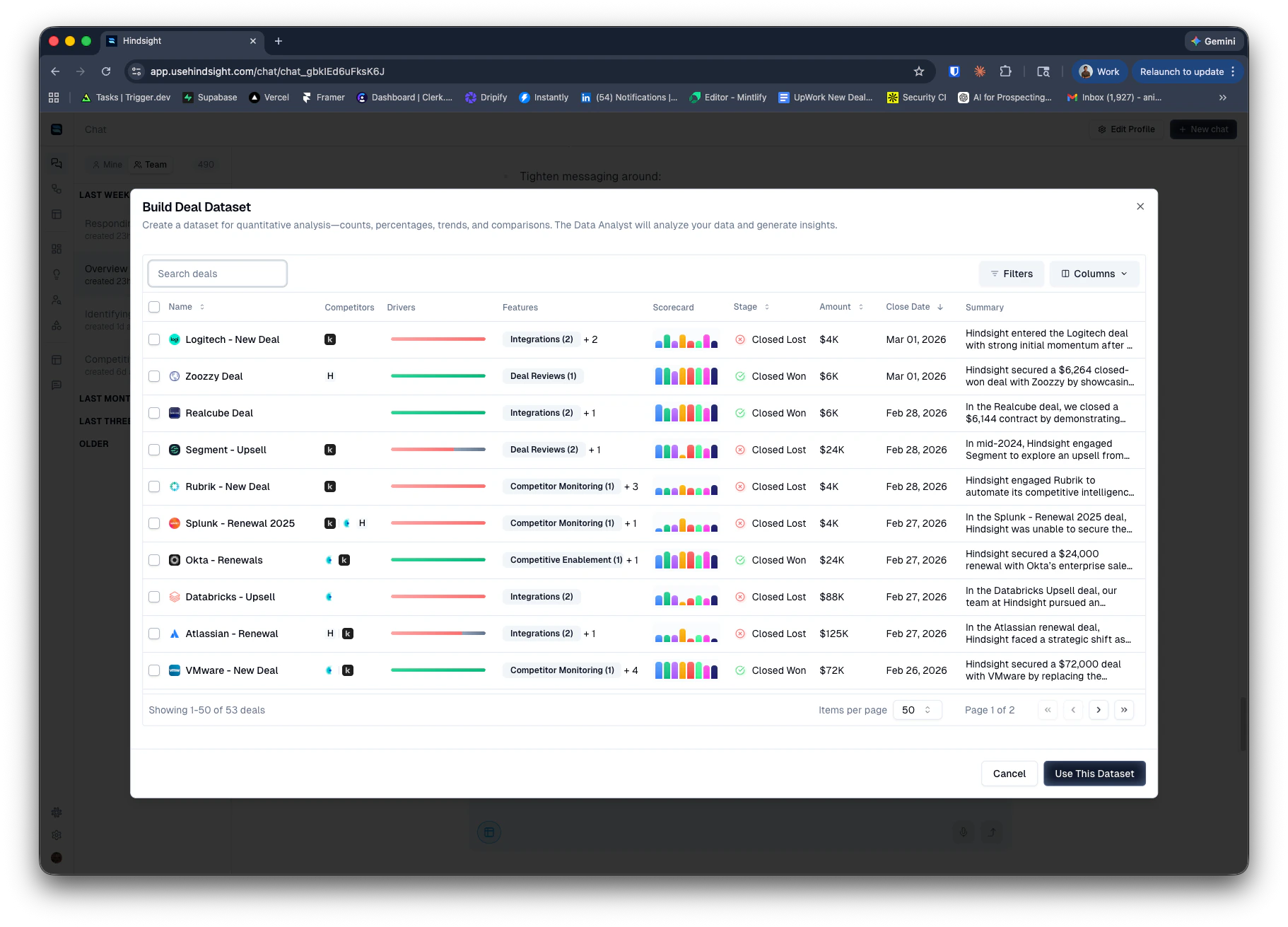Image resolution: width=1288 pixels, height=927 pixels.
Task: Show more bookmarks chevron
Action: [x=1222, y=98]
